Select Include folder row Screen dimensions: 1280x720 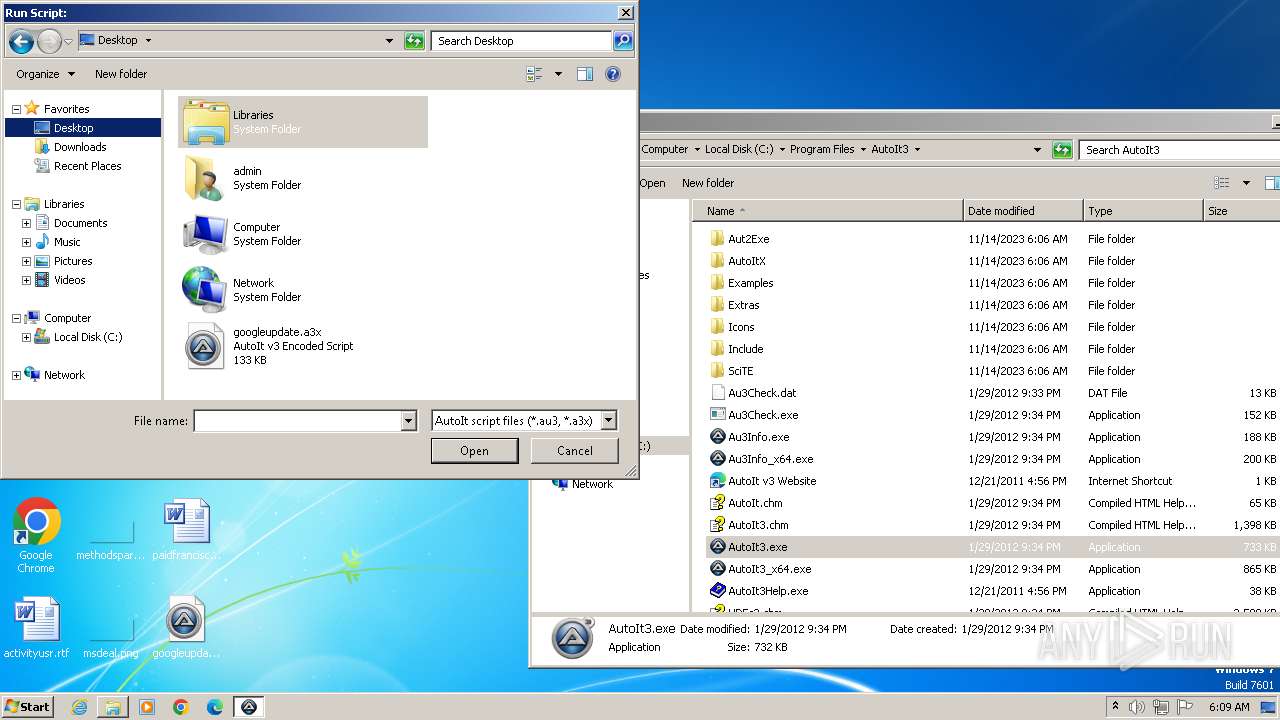(x=745, y=349)
